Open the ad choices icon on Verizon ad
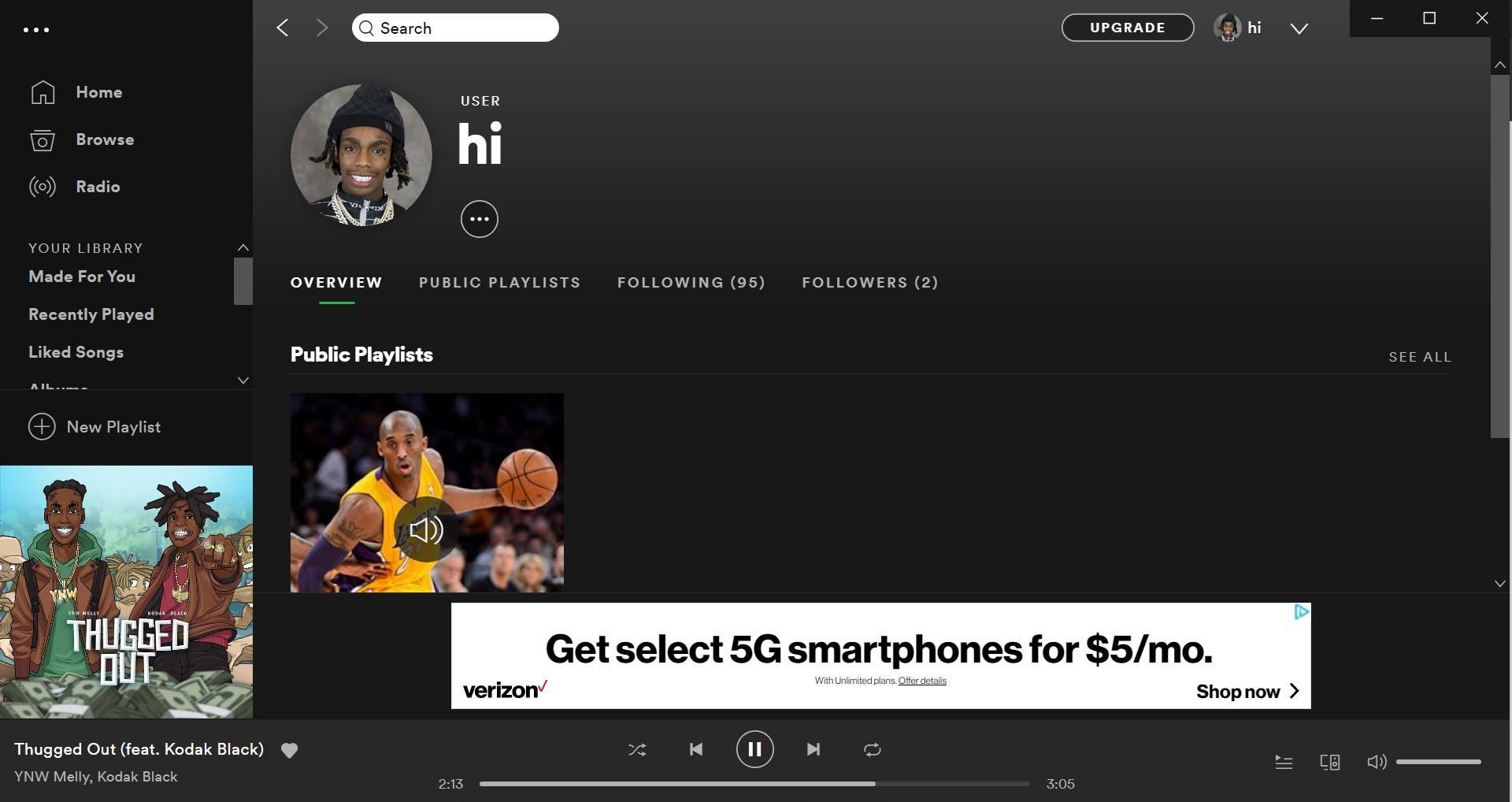This screenshot has width=1512, height=802. (x=1302, y=612)
